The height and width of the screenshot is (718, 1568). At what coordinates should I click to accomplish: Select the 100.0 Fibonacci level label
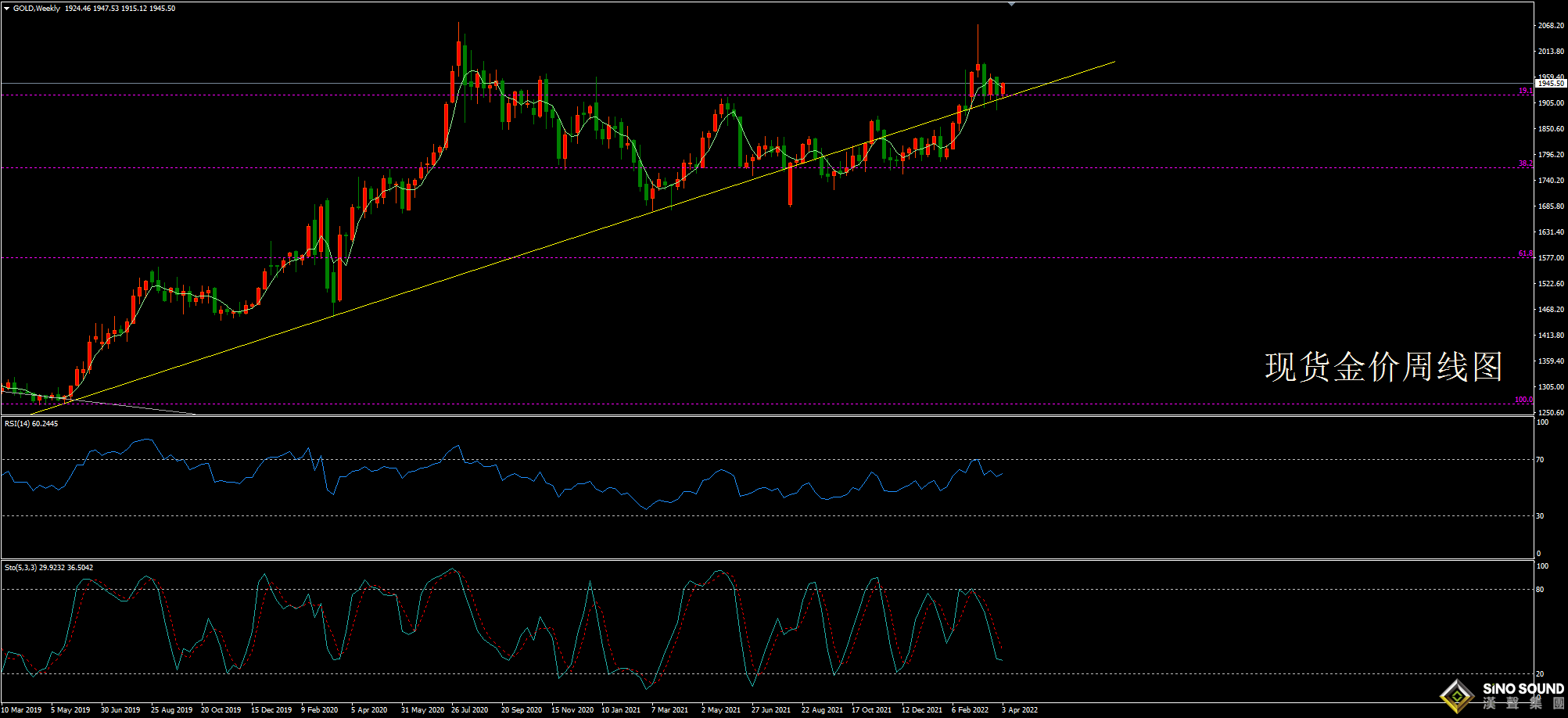tap(1523, 400)
